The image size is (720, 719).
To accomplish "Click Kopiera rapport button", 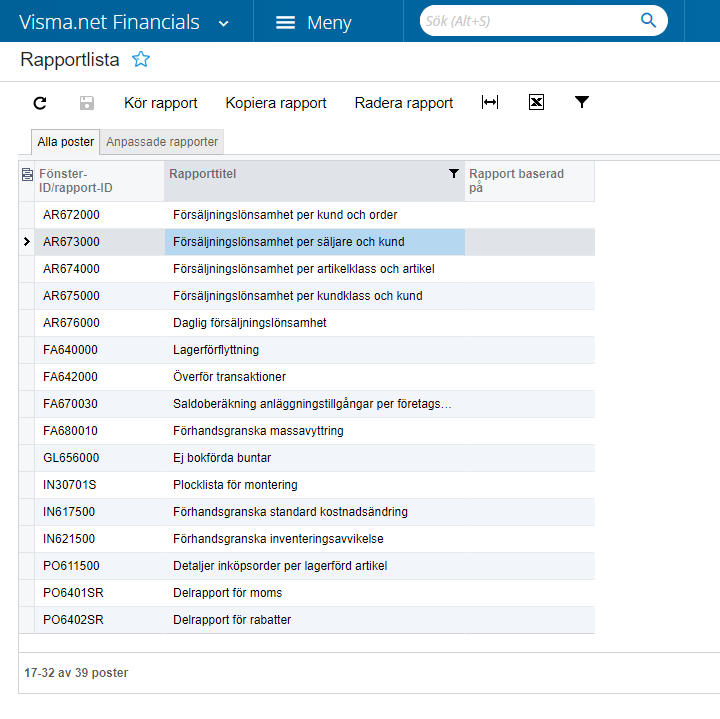I will [x=276, y=103].
